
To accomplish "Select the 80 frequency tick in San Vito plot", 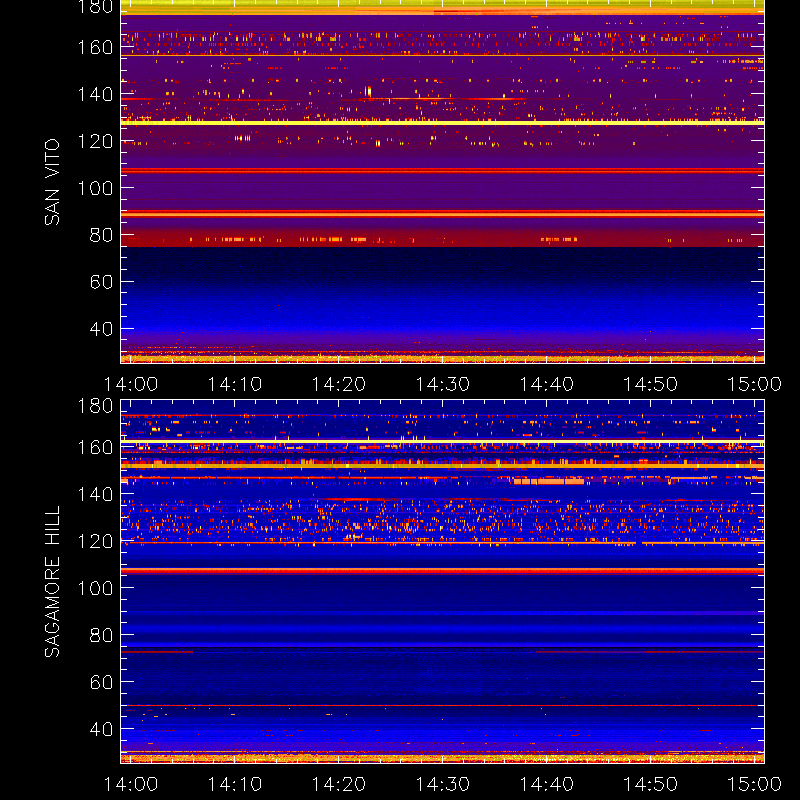I will [101, 235].
